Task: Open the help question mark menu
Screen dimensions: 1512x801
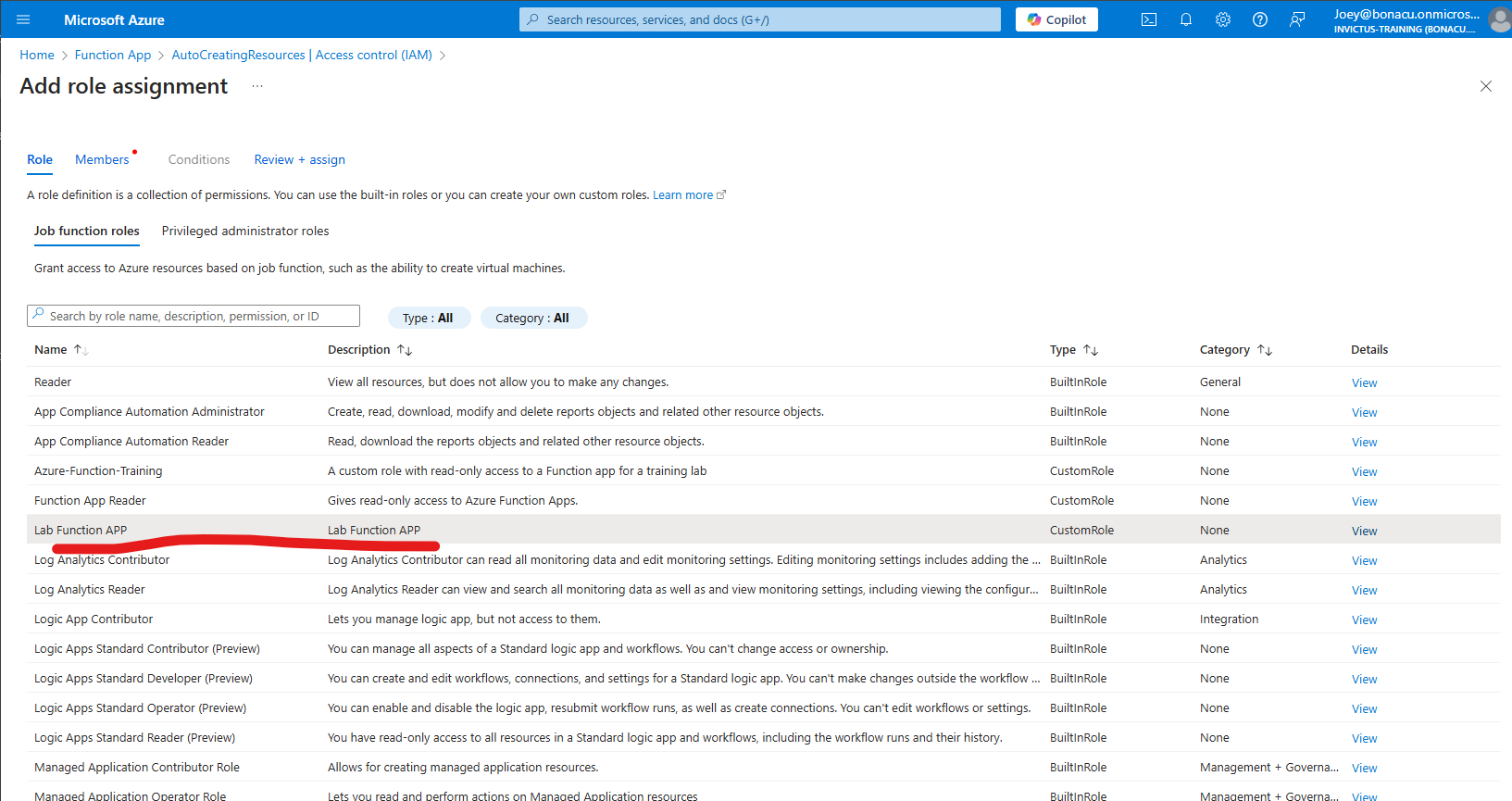Action: 1260,19
